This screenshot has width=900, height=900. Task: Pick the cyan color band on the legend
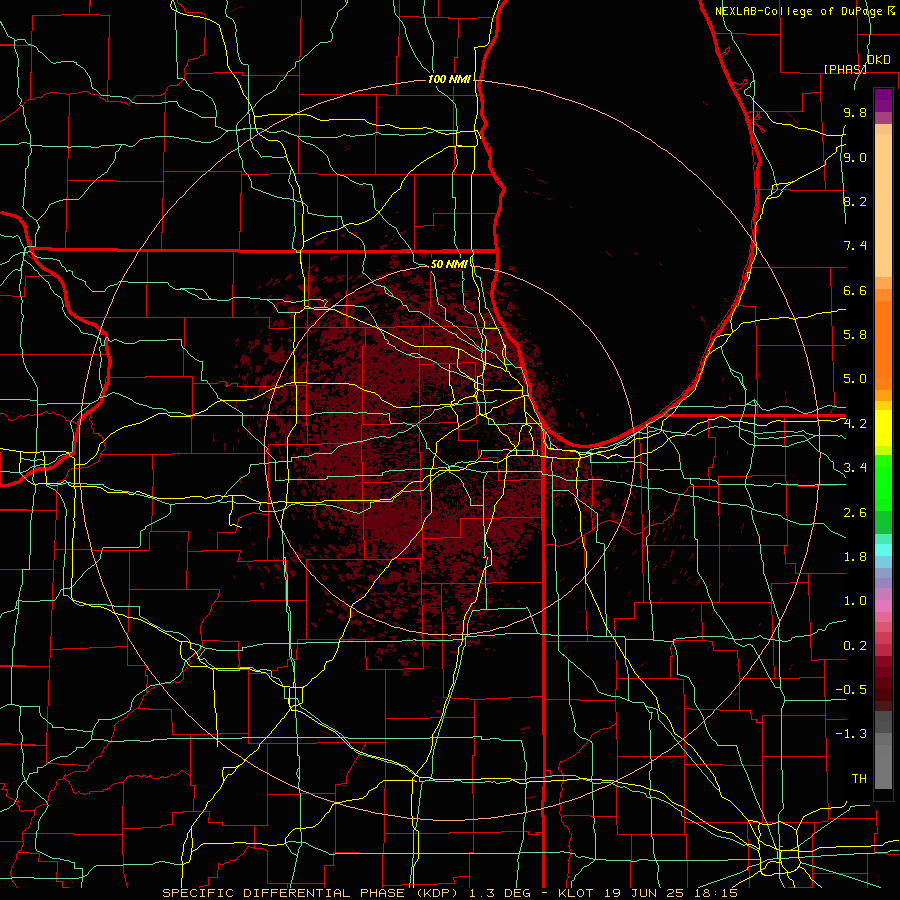click(883, 550)
